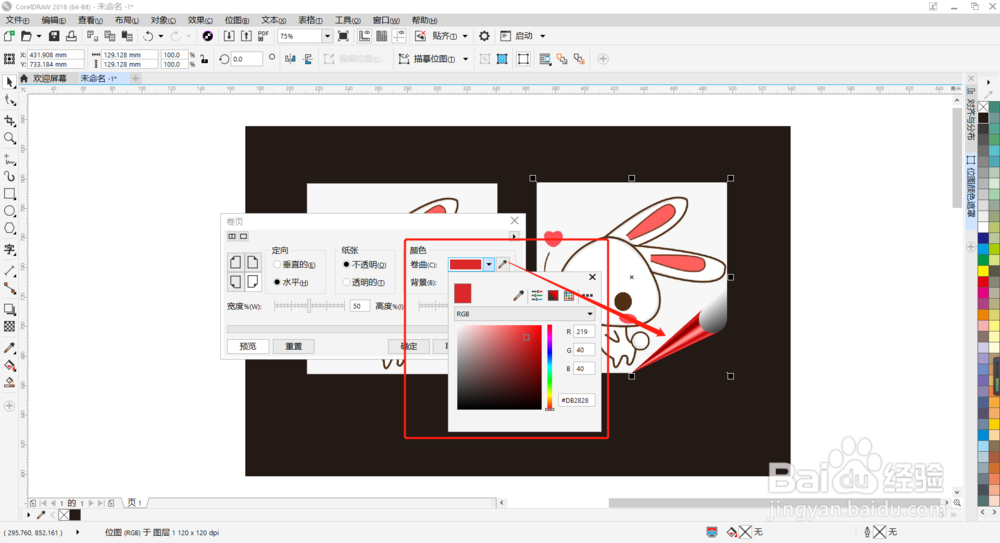Screen dimensions: 1000x543
Task: Click the R value 219 field
Action: click(584, 332)
